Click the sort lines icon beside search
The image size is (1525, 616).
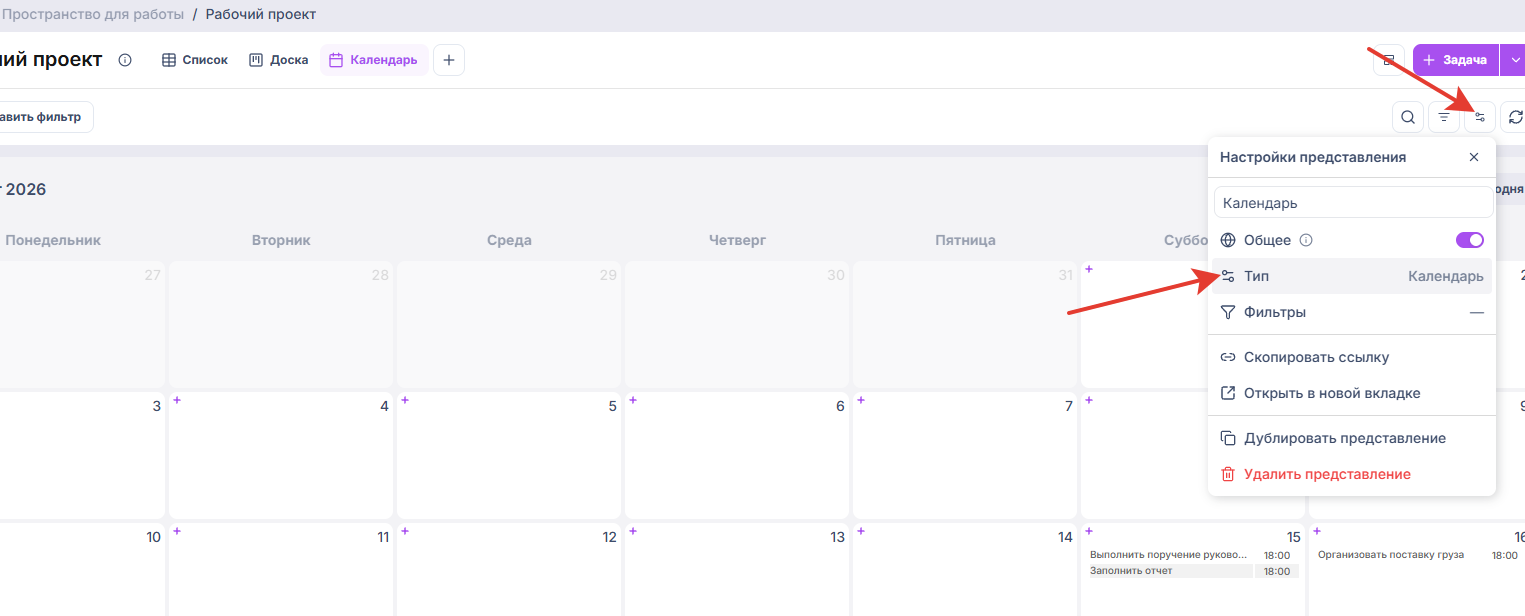click(x=1444, y=117)
